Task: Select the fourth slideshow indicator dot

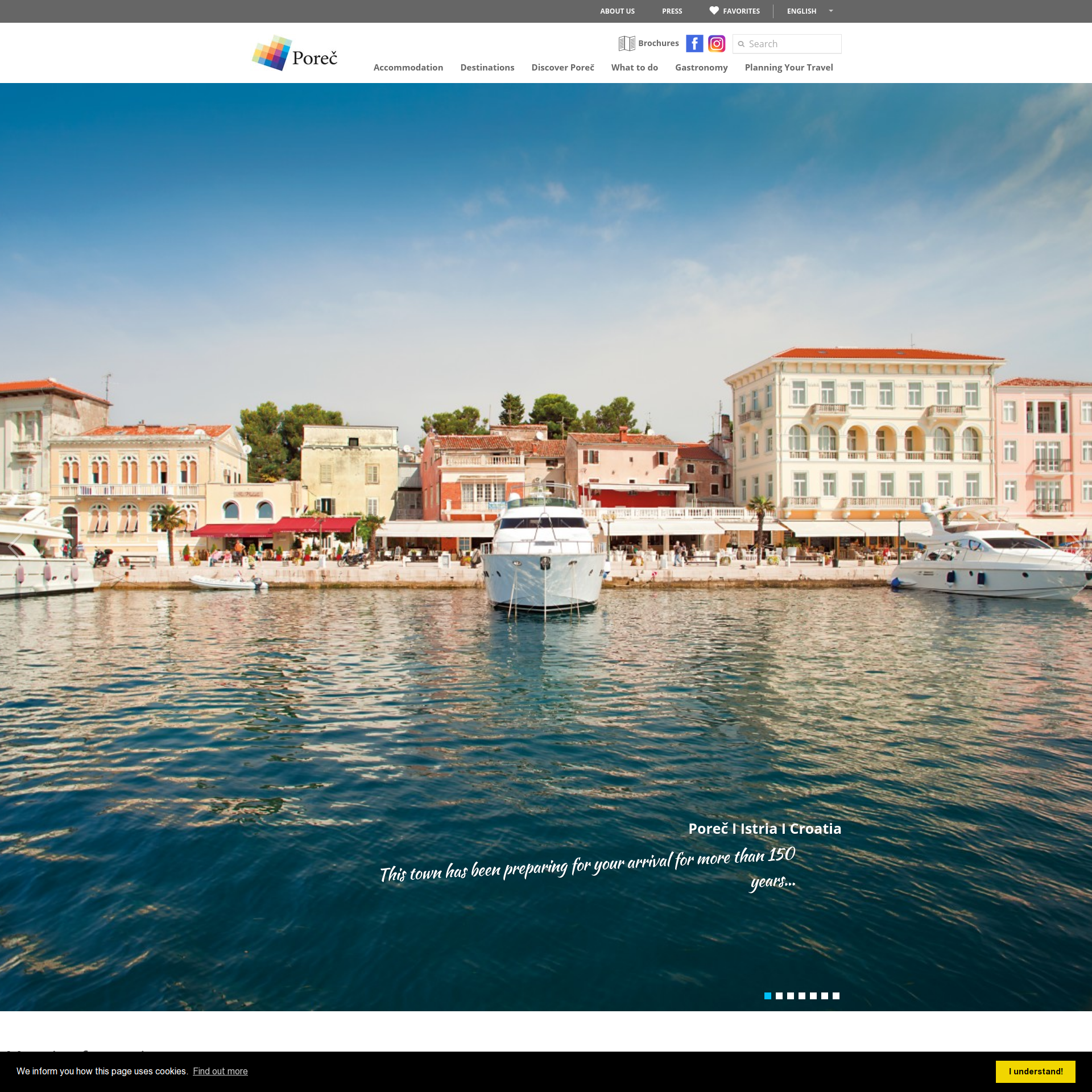Action: pos(801,996)
